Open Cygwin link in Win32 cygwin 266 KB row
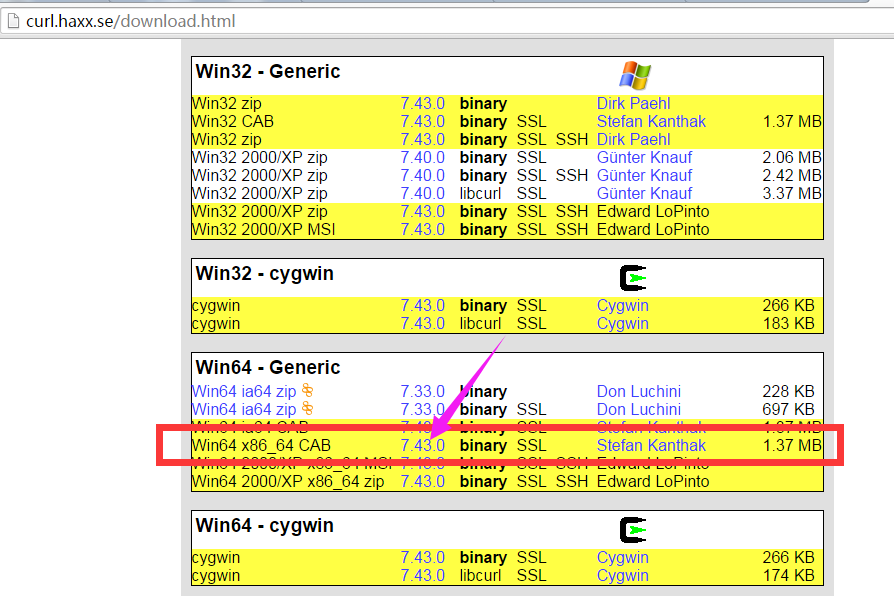 click(x=623, y=306)
